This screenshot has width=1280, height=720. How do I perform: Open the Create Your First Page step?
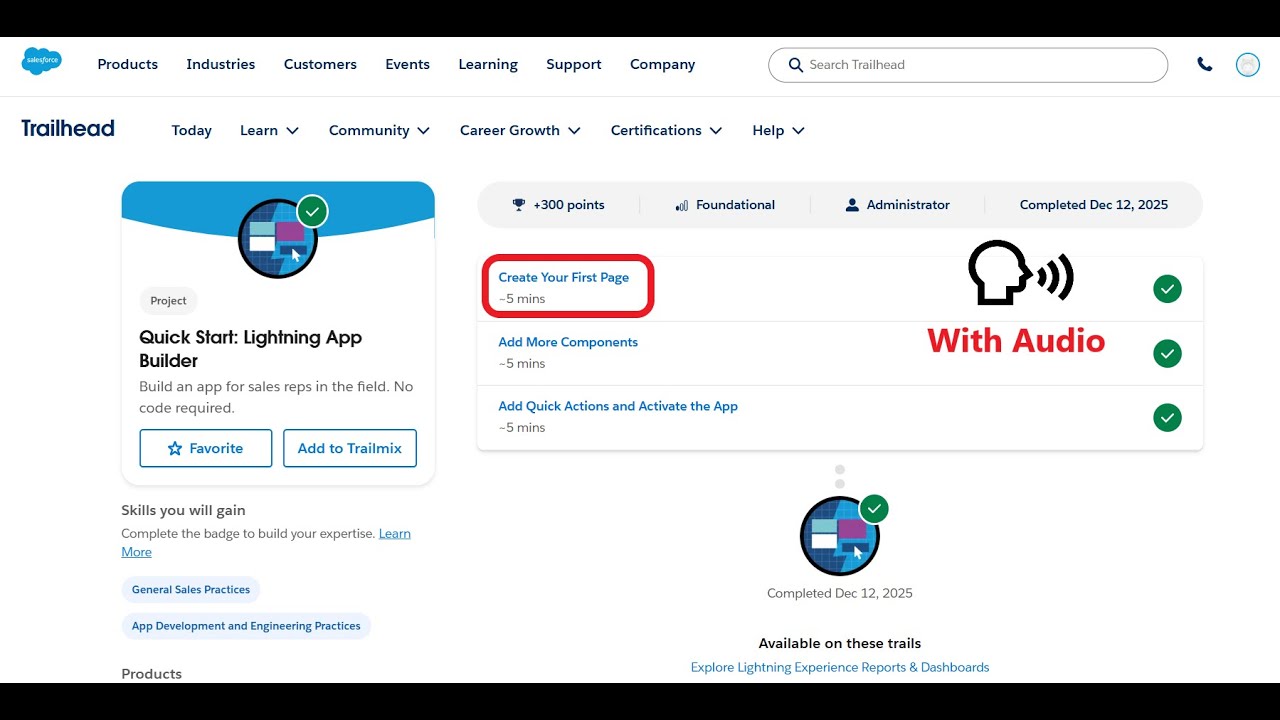tap(564, 277)
